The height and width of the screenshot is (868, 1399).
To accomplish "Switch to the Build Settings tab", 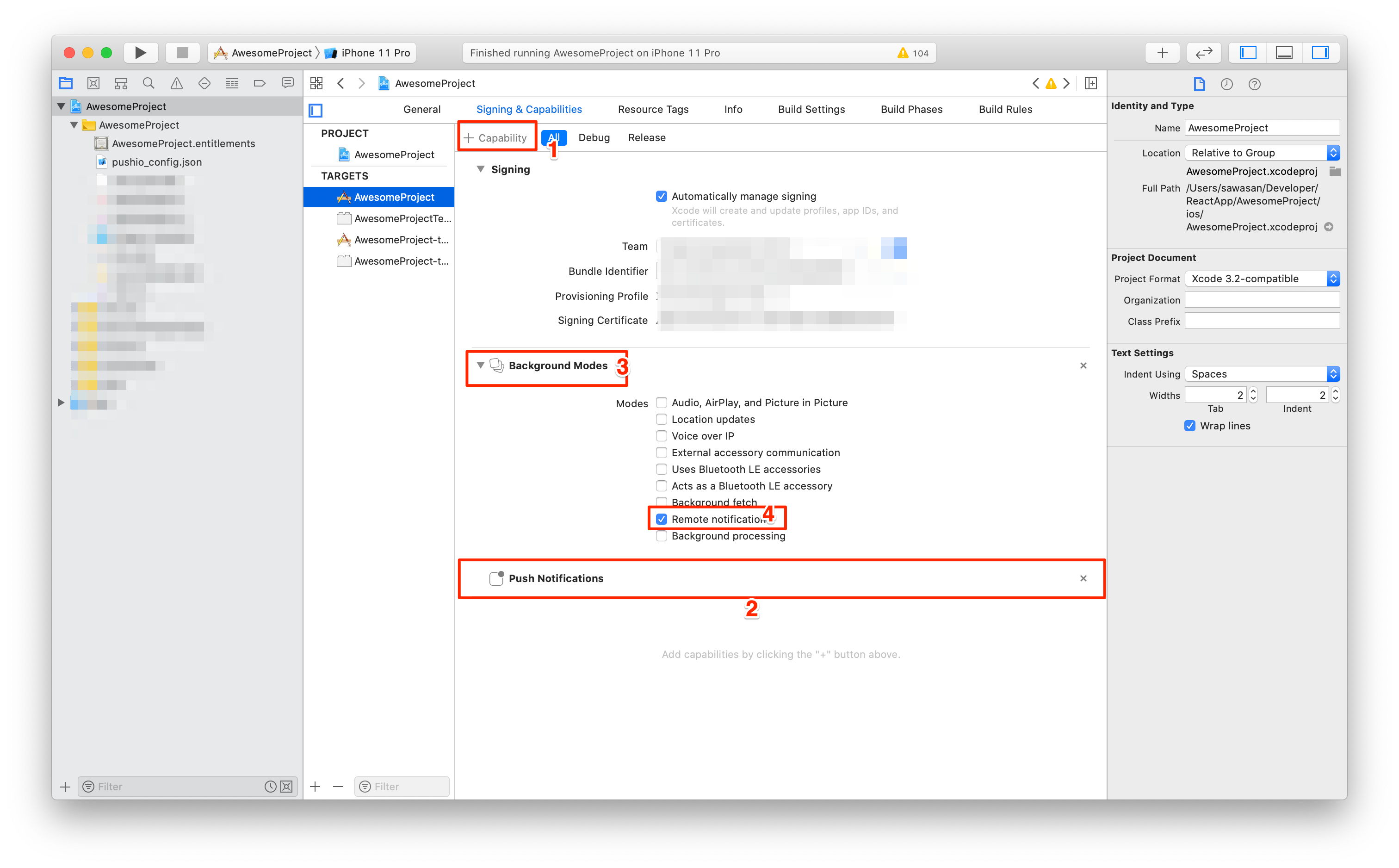I will click(x=811, y=110).
